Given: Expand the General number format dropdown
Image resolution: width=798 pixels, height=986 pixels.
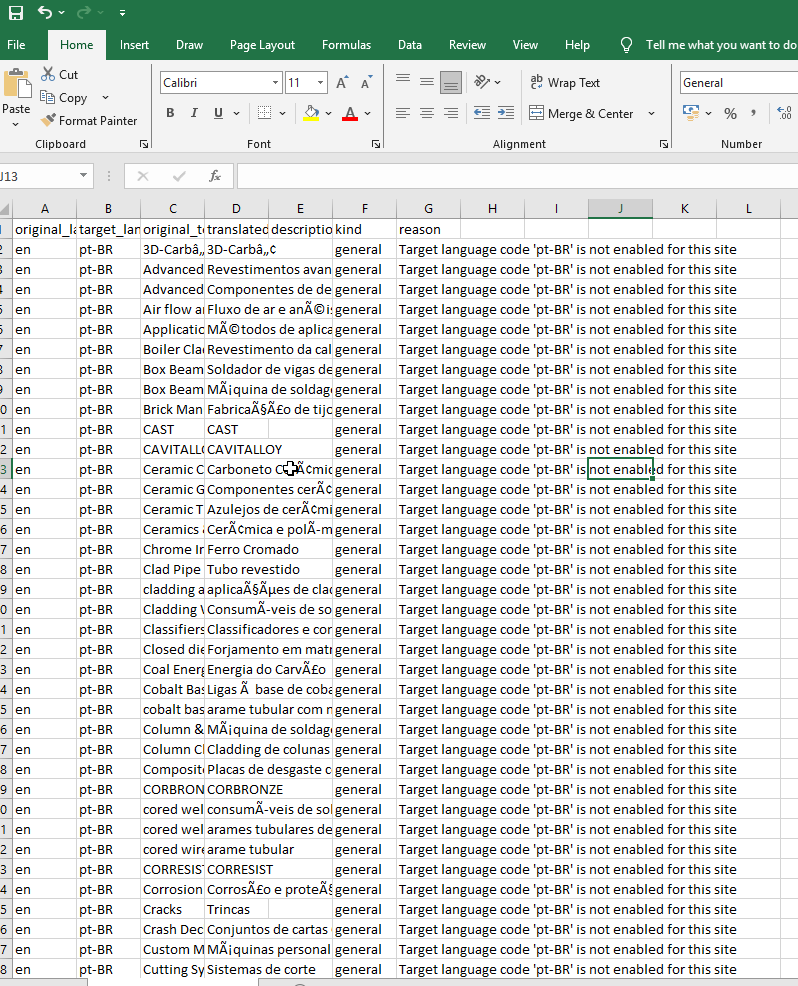Looking at the screenshot, I should click(x=738, y=83).
